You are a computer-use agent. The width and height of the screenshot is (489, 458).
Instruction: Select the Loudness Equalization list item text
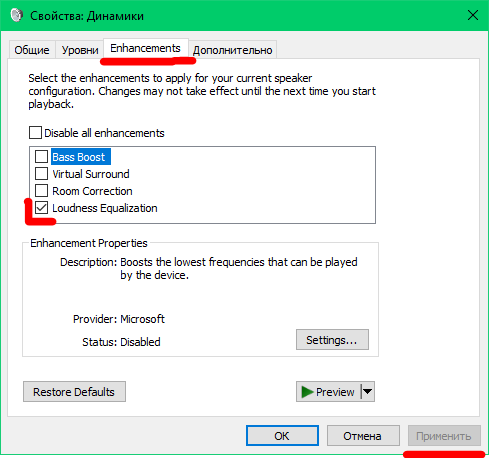[105, 208]
